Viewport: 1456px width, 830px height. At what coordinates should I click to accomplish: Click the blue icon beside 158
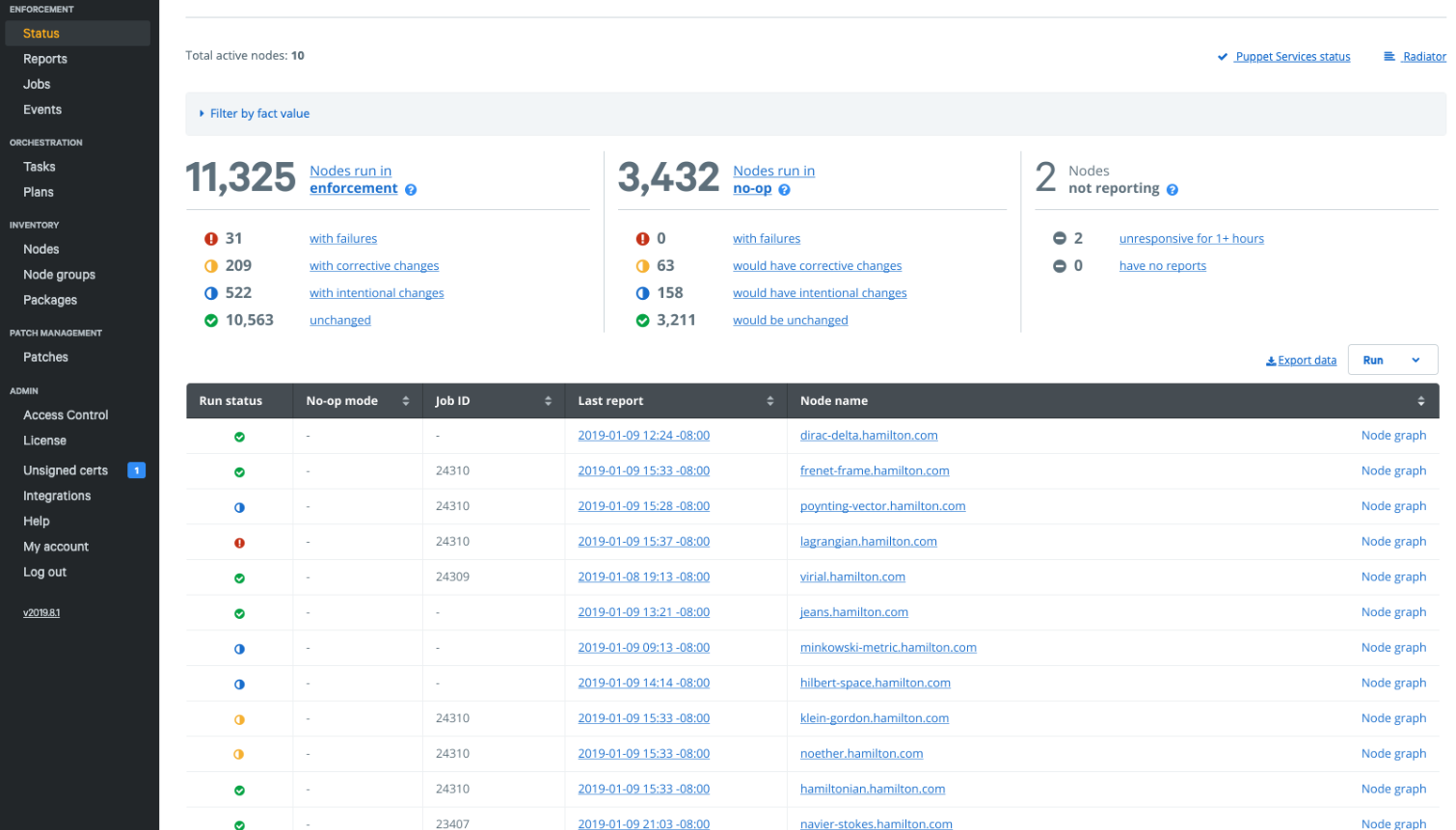point(642,293)
